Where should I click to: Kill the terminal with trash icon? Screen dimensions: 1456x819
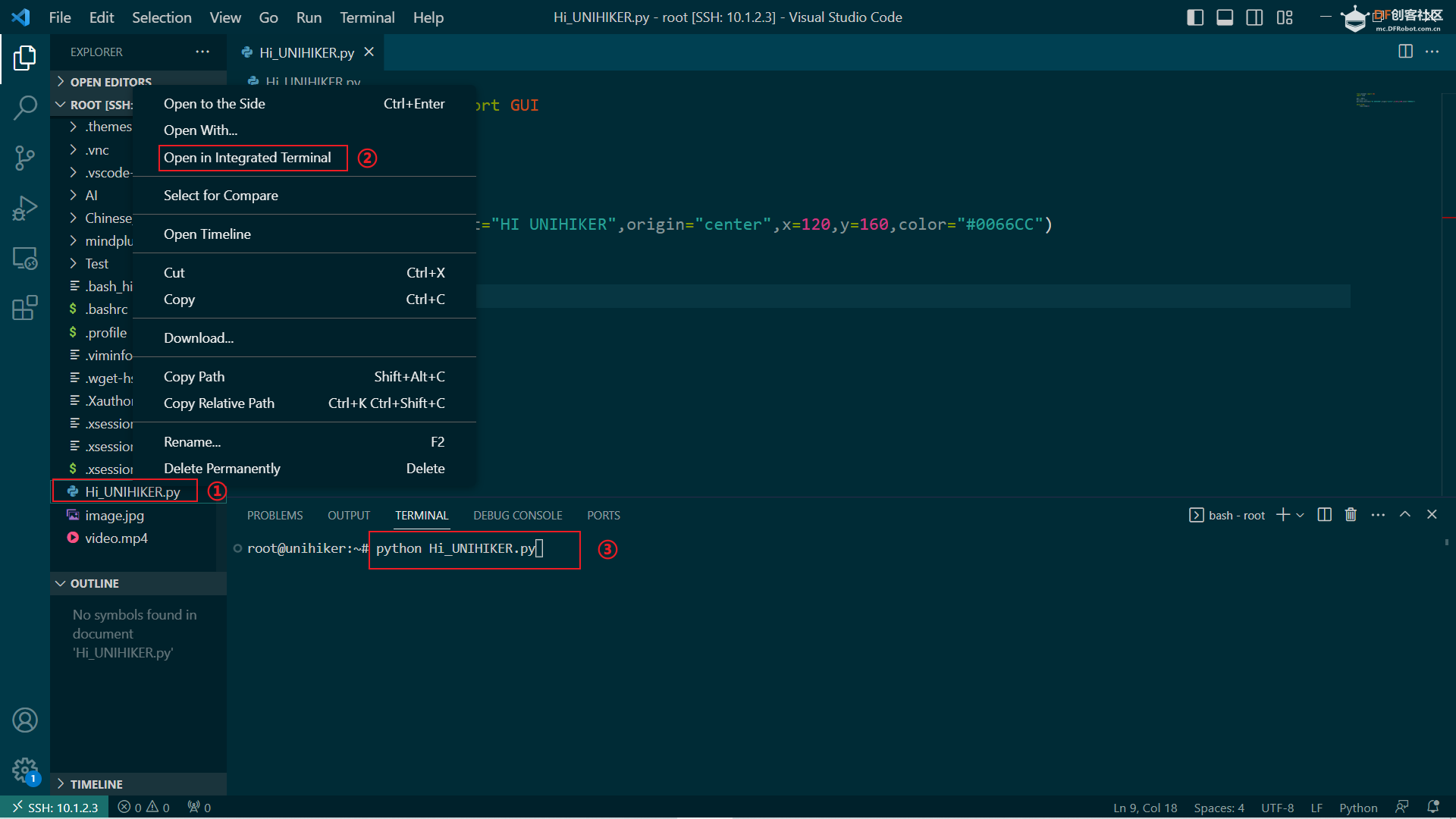pos(1351,515)
